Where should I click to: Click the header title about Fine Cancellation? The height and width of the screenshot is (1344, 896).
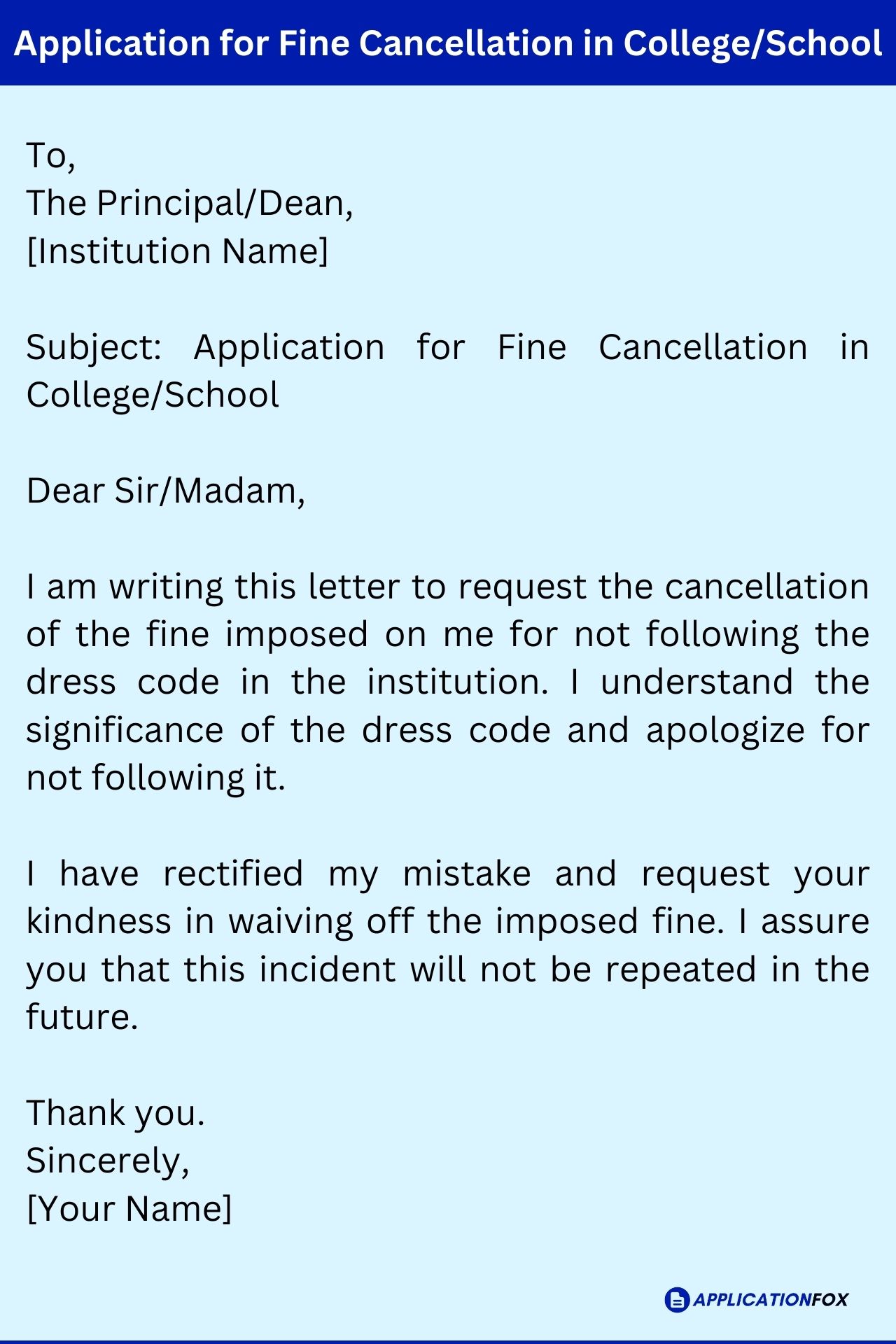pos(448,43)
